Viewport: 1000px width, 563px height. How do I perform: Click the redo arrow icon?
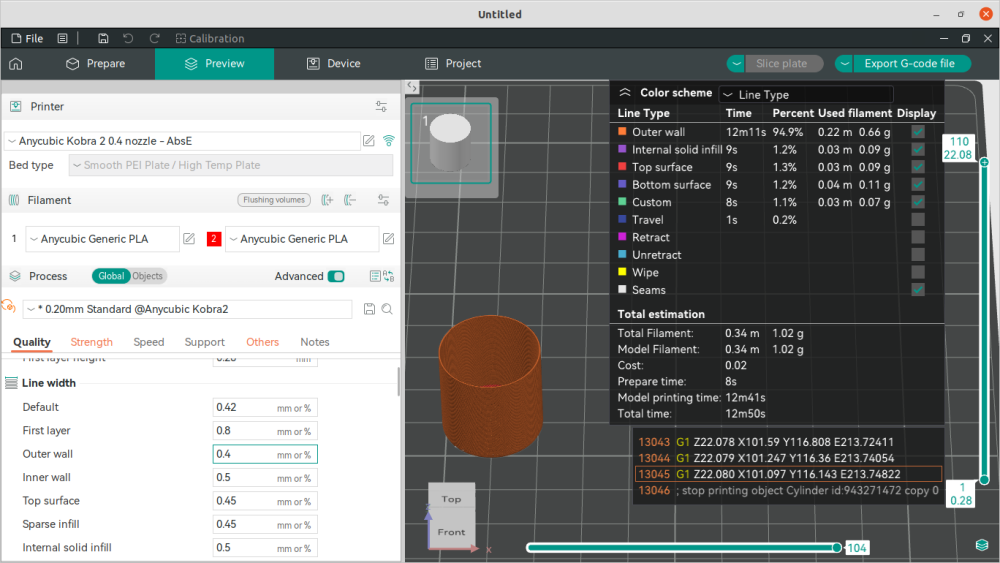pos(154,38)
